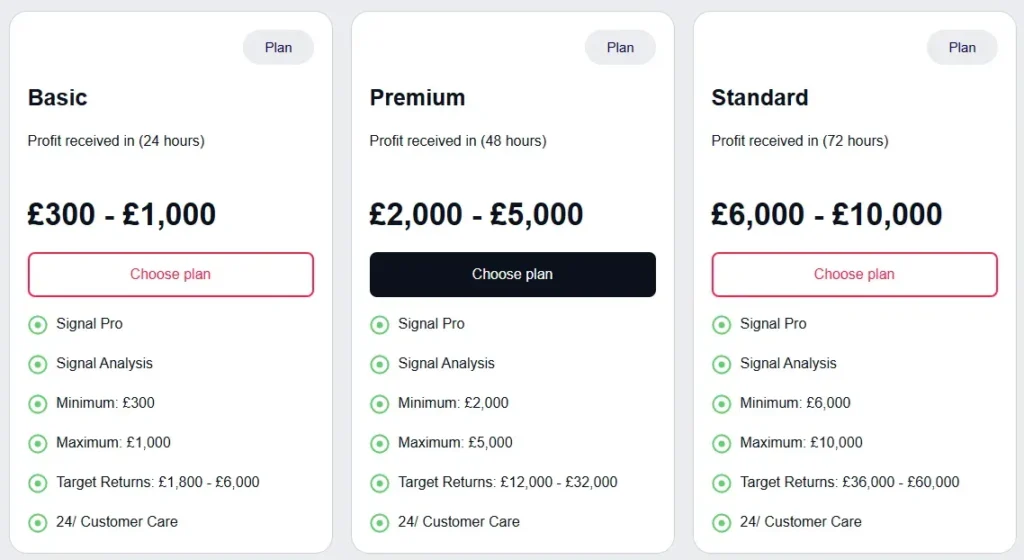Click the £6,000 - £10,000 price heading
The width and height of the screenshot is (1024, 560).
826,214
